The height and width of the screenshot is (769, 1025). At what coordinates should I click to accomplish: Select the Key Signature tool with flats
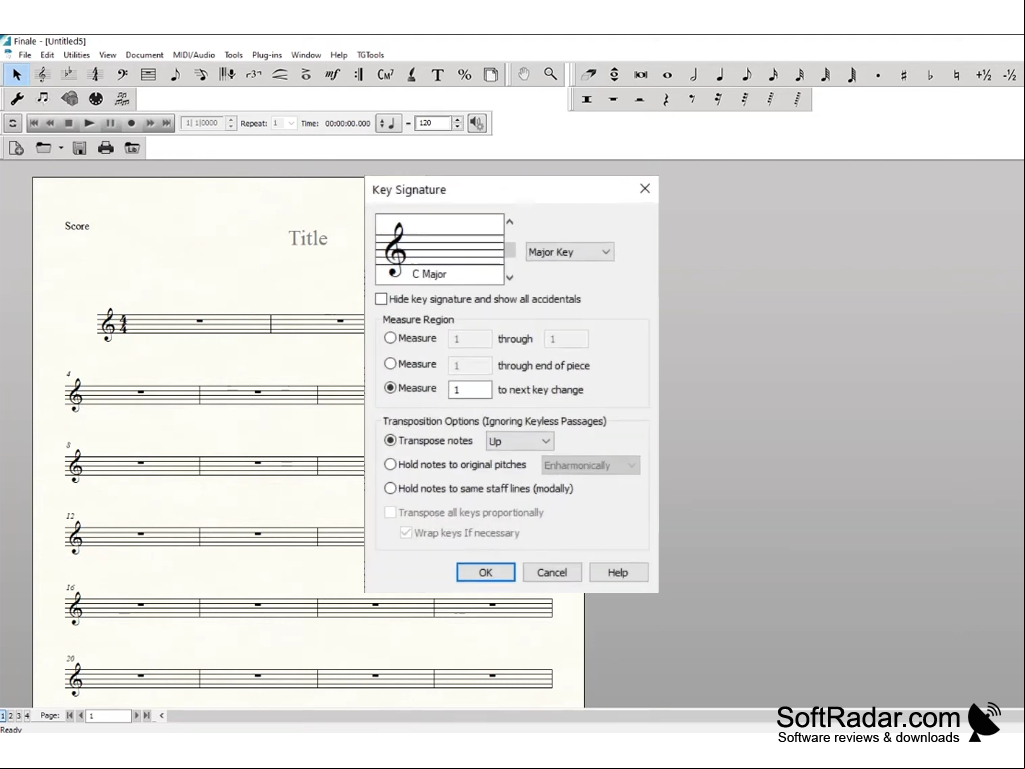click(x=69, y=75)
